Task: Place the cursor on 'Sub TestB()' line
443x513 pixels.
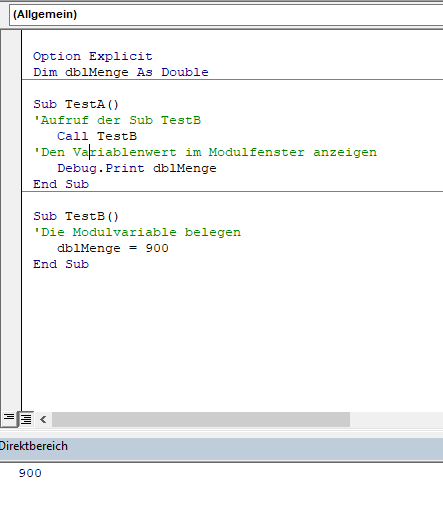Action: pyautogui.click(x=76, y=216)
